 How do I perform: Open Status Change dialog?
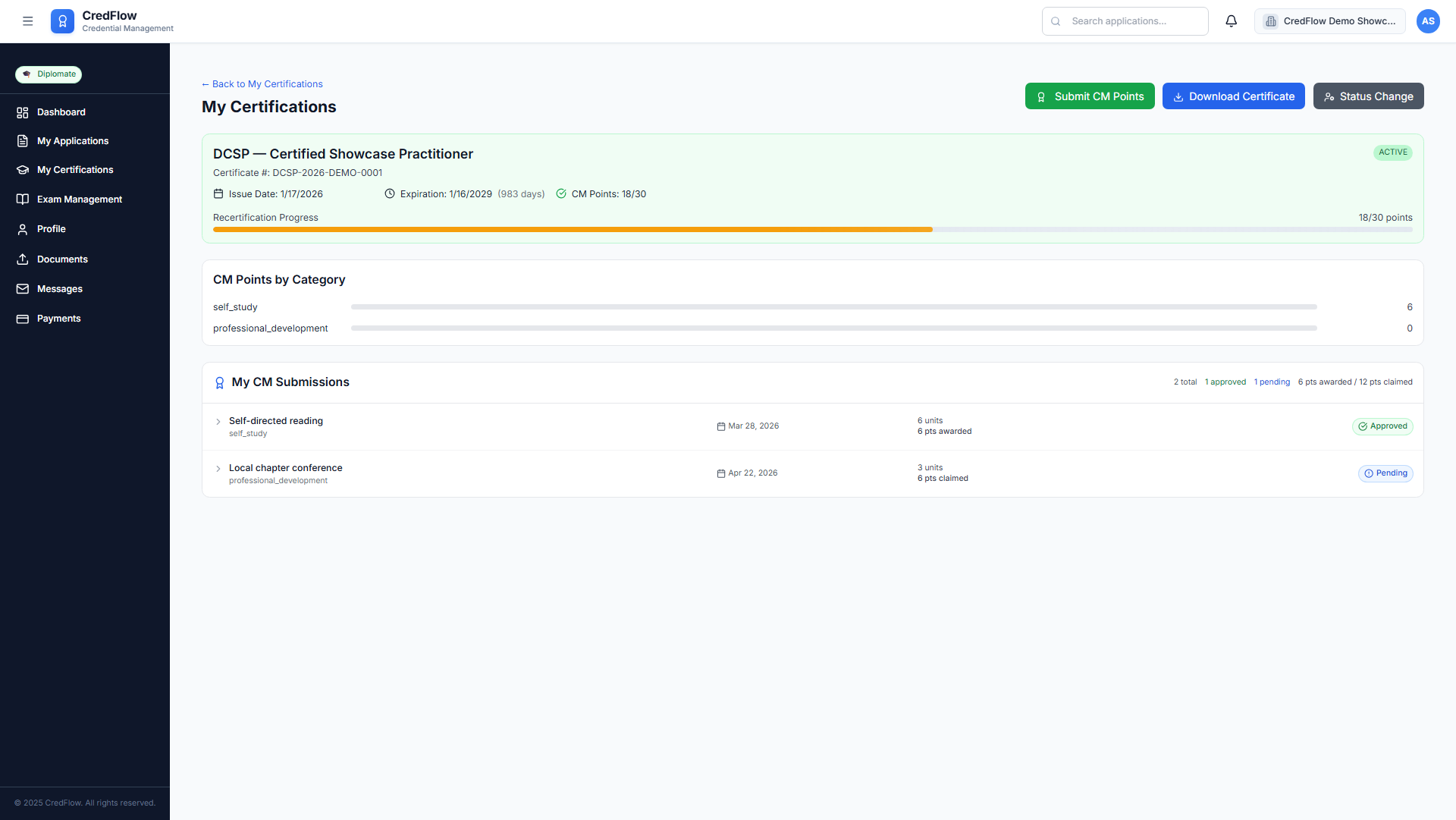point(1369,96)
